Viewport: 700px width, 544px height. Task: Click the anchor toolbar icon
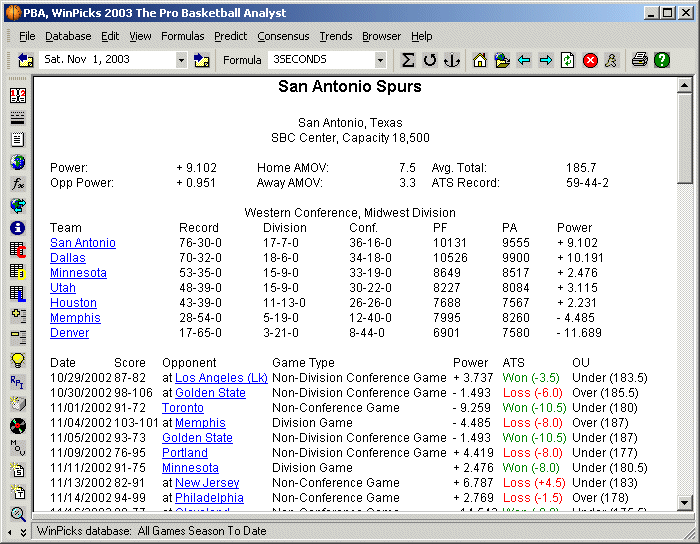tap(452, 60)
